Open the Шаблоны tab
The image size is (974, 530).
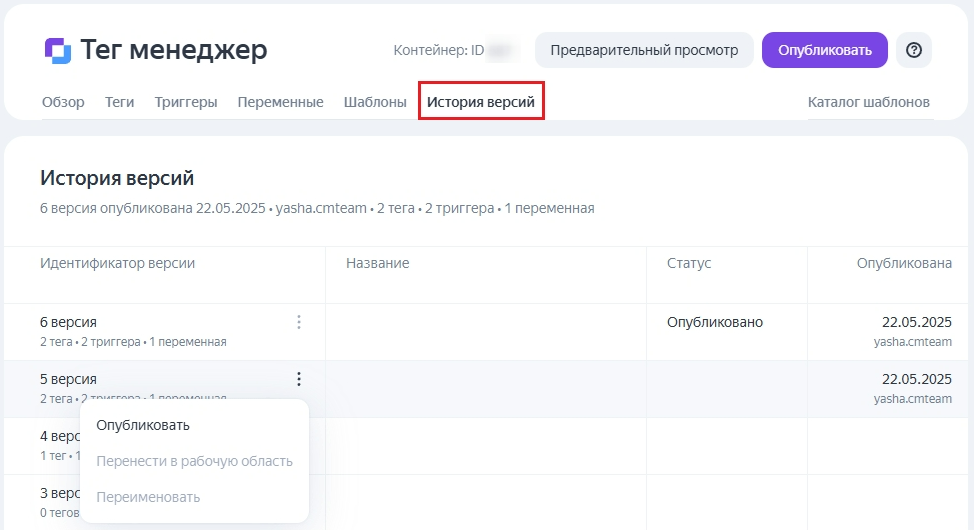pyautogui.click(x=375, y=102)
